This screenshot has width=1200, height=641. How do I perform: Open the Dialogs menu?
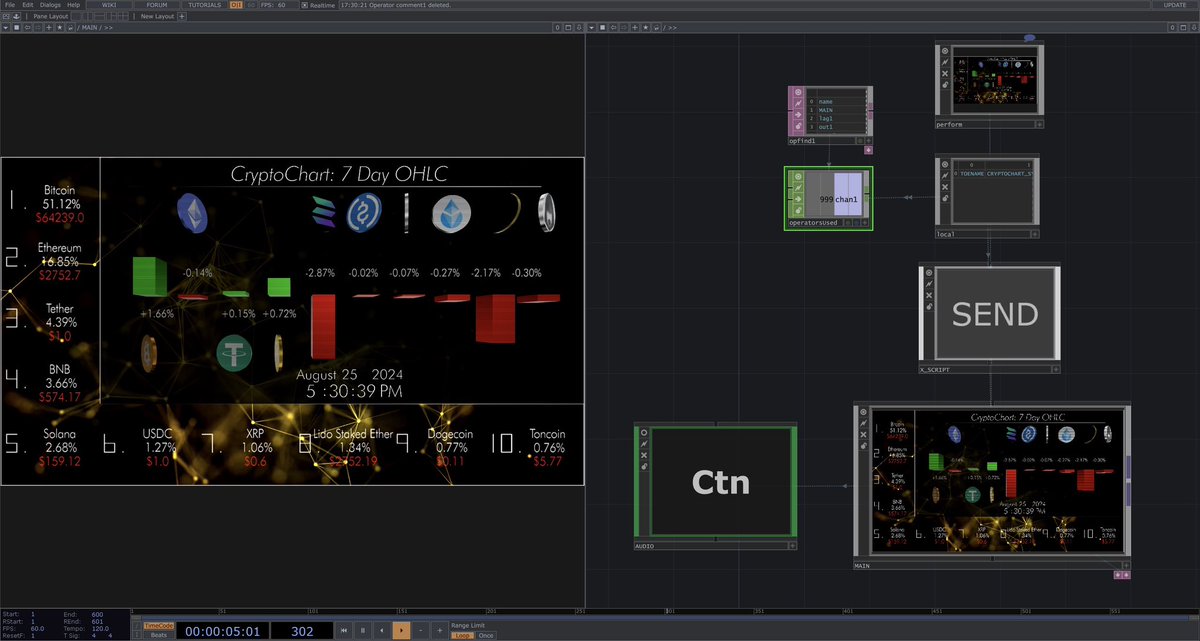point(50,5)
